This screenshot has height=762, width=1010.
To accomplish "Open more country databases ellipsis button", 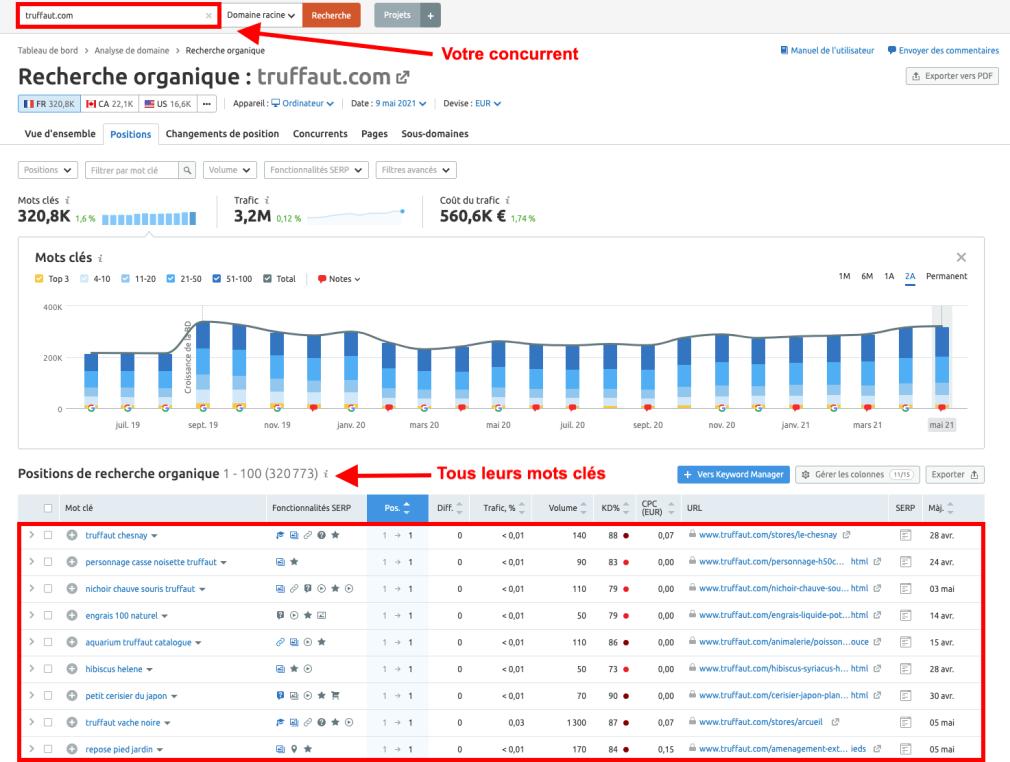I will [x=207, y=104].
